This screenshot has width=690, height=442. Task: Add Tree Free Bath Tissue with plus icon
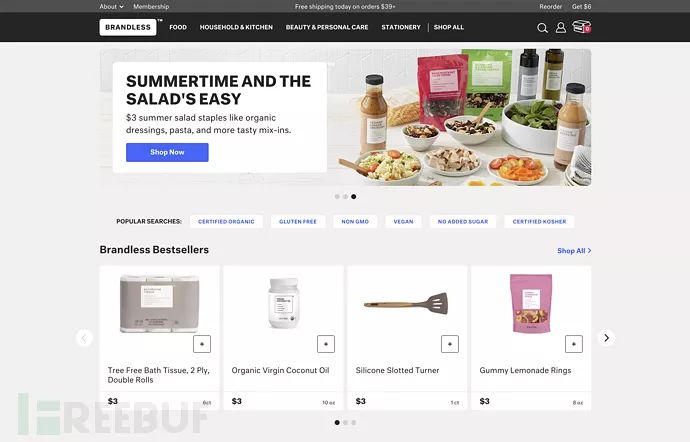click(202, 344)
